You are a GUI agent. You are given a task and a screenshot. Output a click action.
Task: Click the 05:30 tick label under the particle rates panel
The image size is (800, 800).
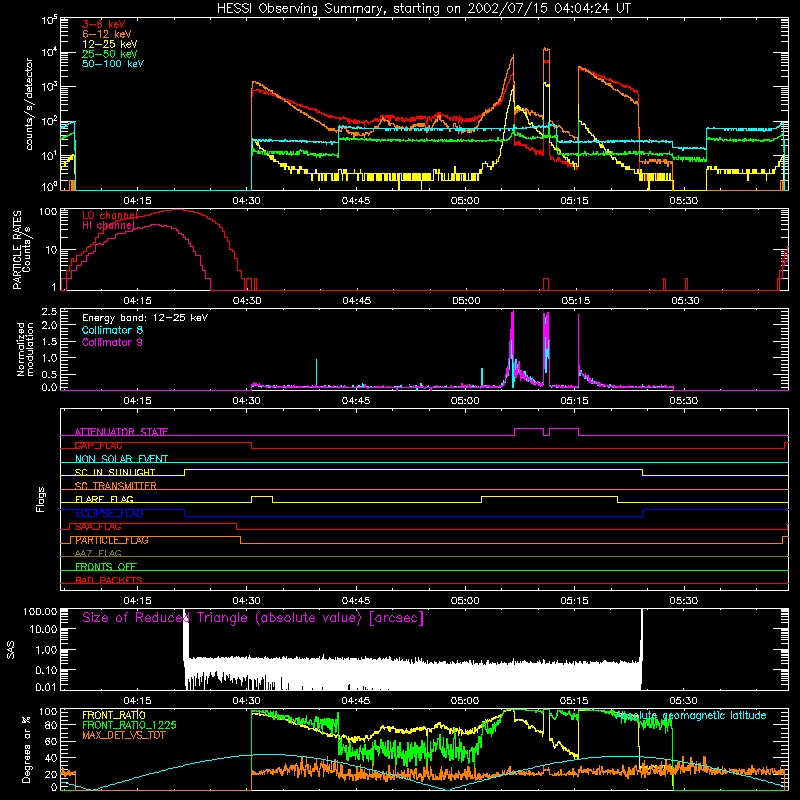click(685, 301)
